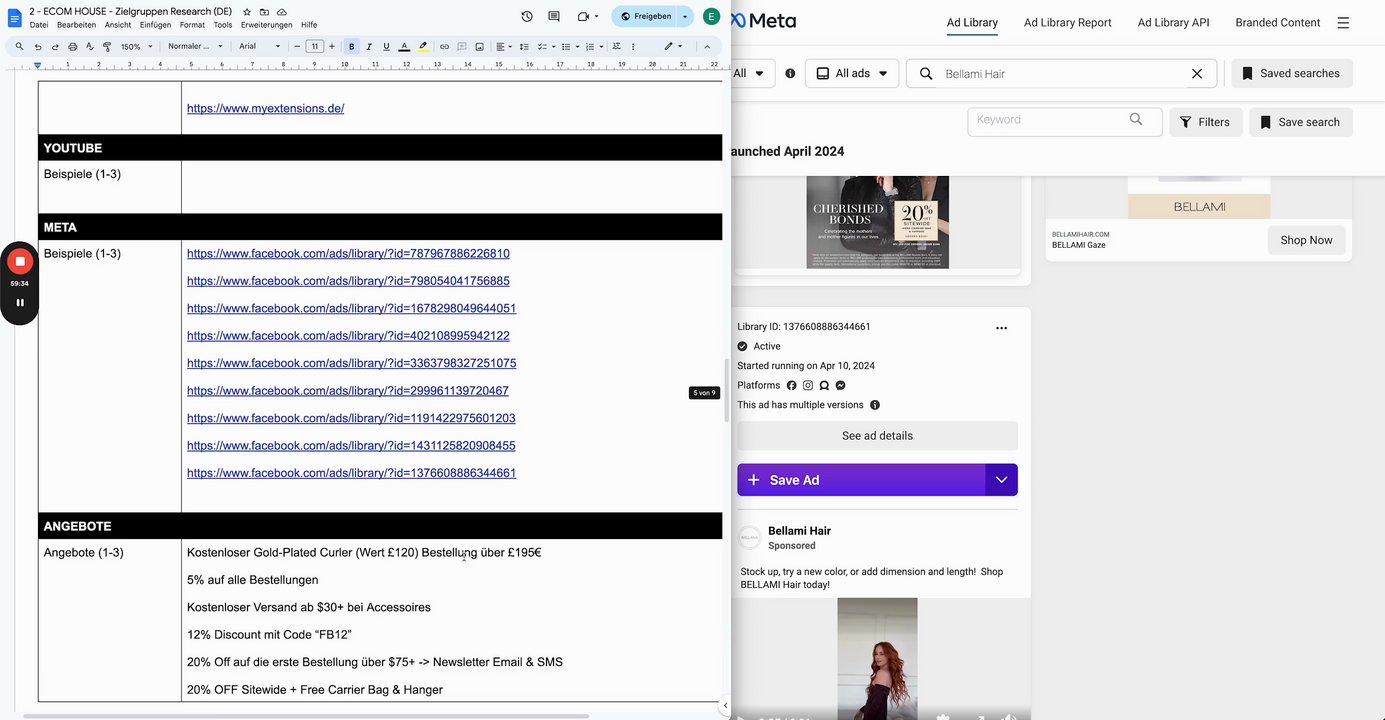Image resolution: width=1385 pixels, height=720 pixels.
Task: Open the paragraph style Normaler dropdown
Action: 195,46
